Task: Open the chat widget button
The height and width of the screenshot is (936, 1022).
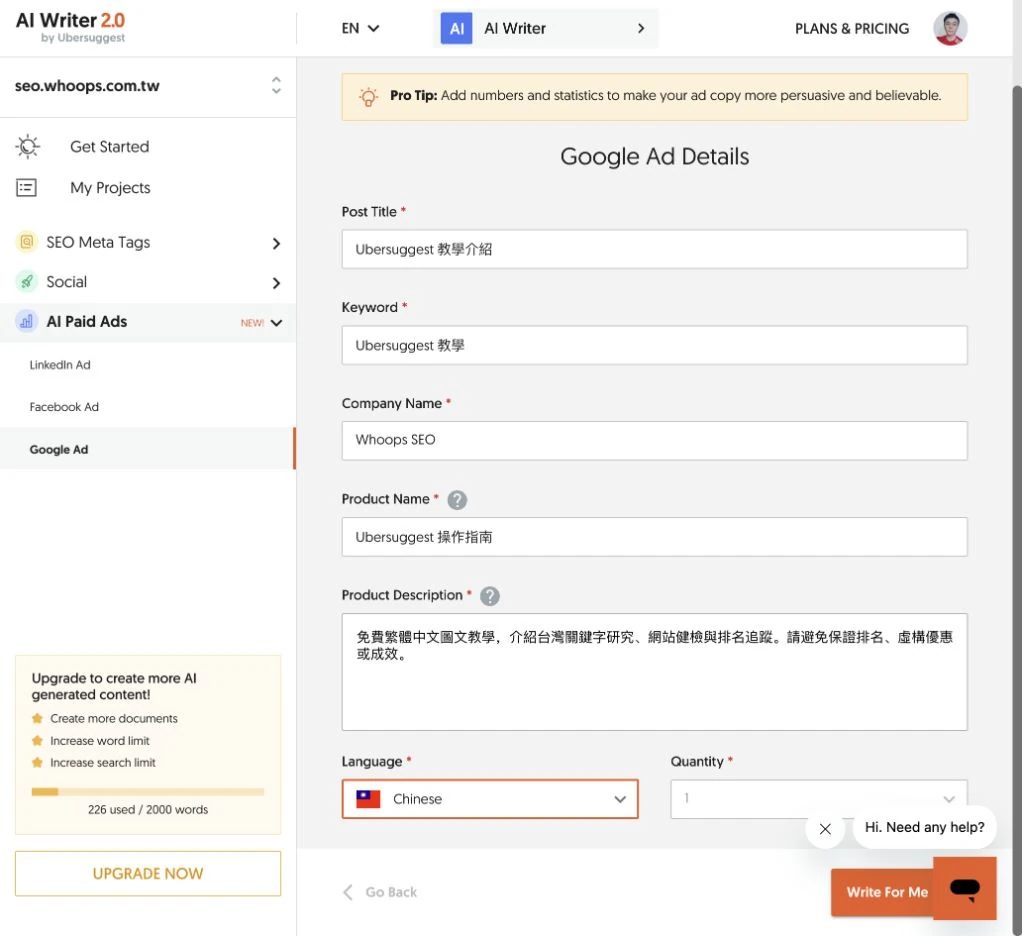Action: [965, 888]
